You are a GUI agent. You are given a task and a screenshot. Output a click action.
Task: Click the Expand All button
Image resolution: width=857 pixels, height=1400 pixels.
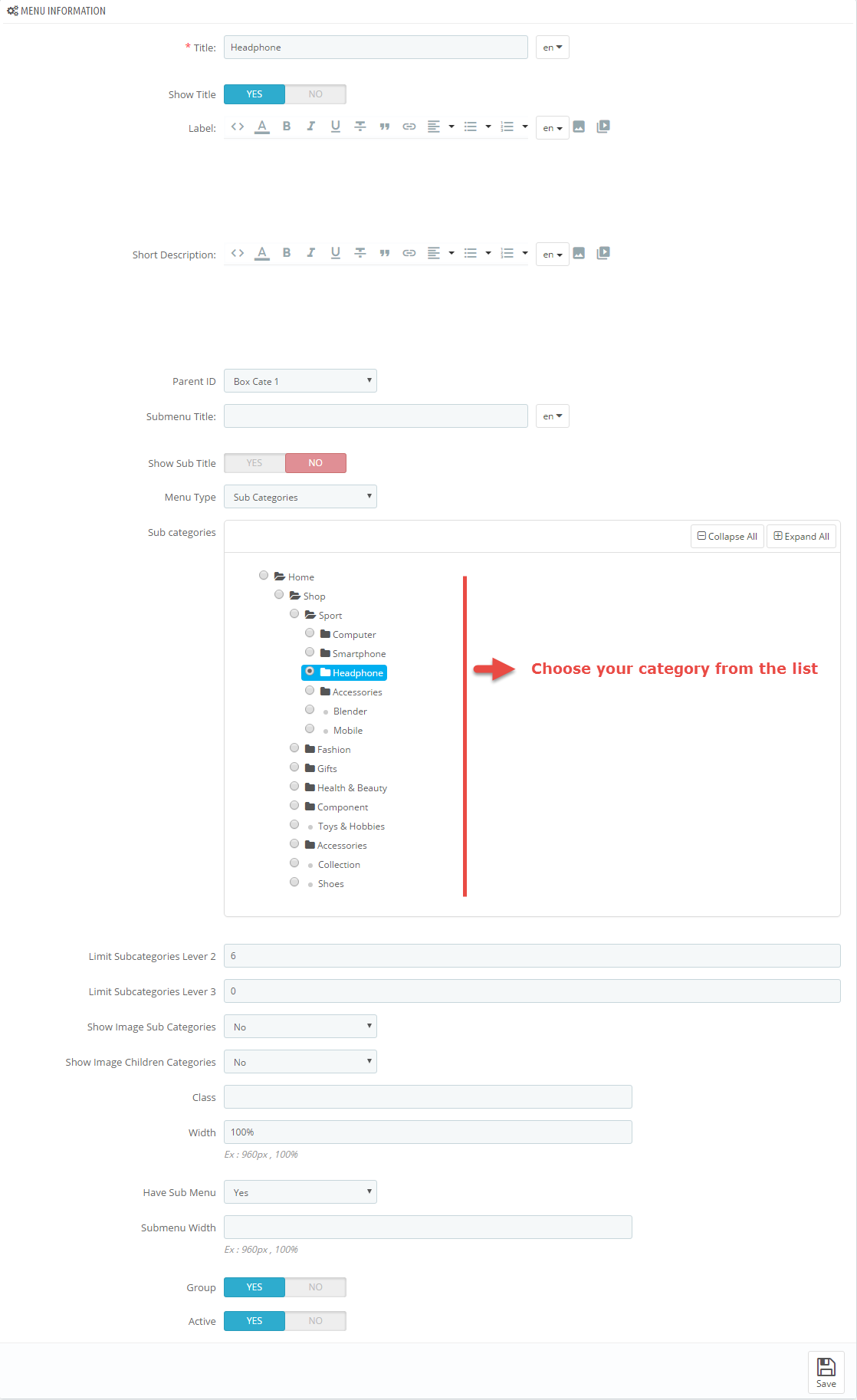801,537
